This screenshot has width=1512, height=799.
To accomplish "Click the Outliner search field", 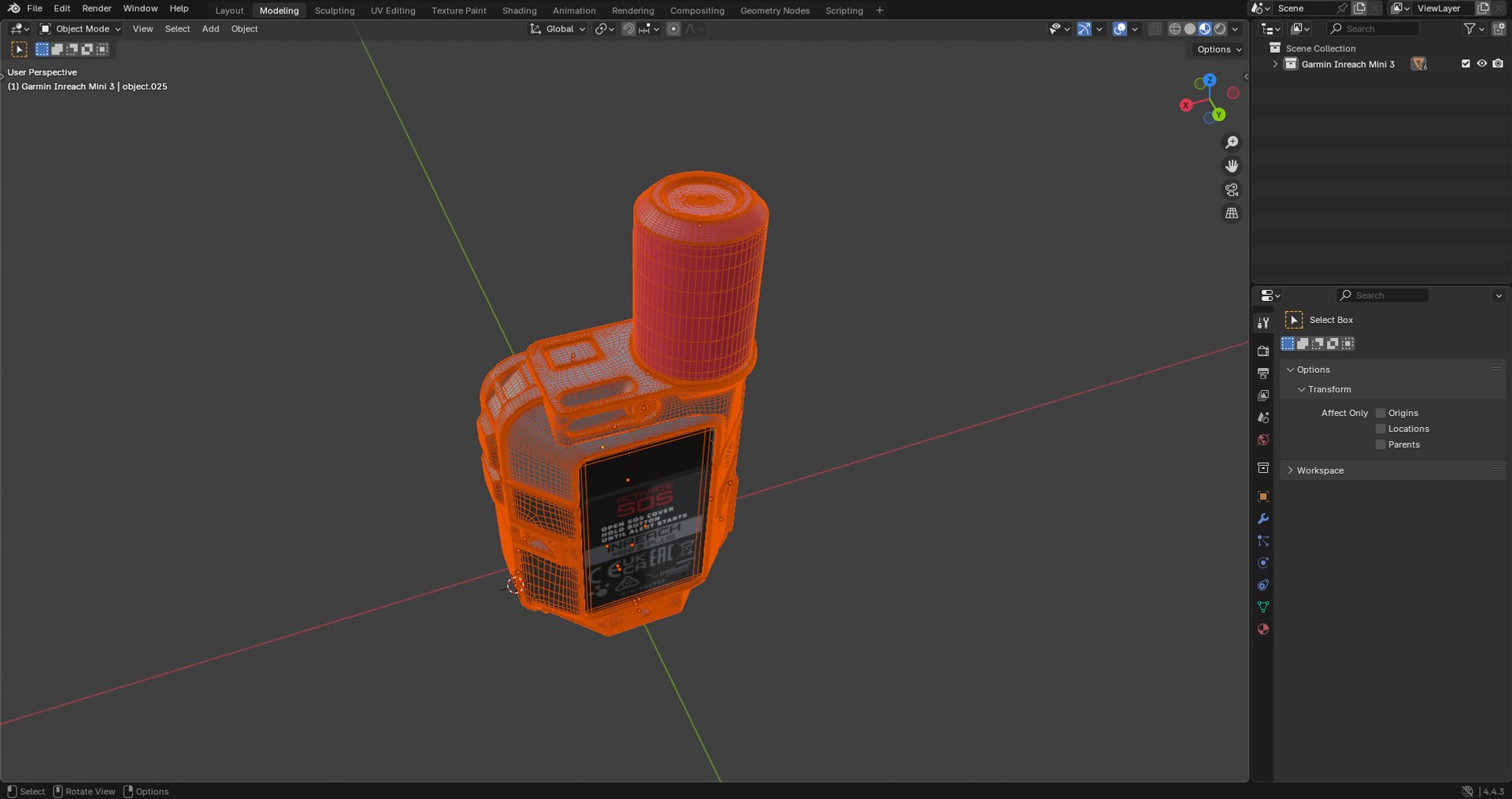I will coord(1373,29).
